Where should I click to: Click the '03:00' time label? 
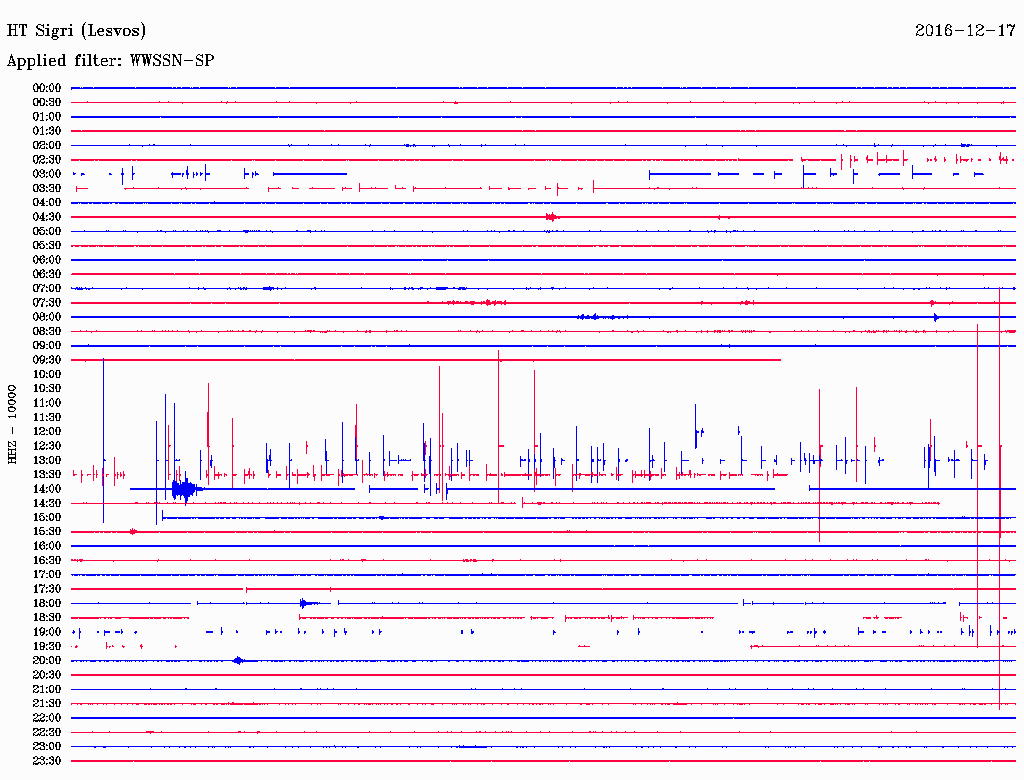tap(47, 174)
